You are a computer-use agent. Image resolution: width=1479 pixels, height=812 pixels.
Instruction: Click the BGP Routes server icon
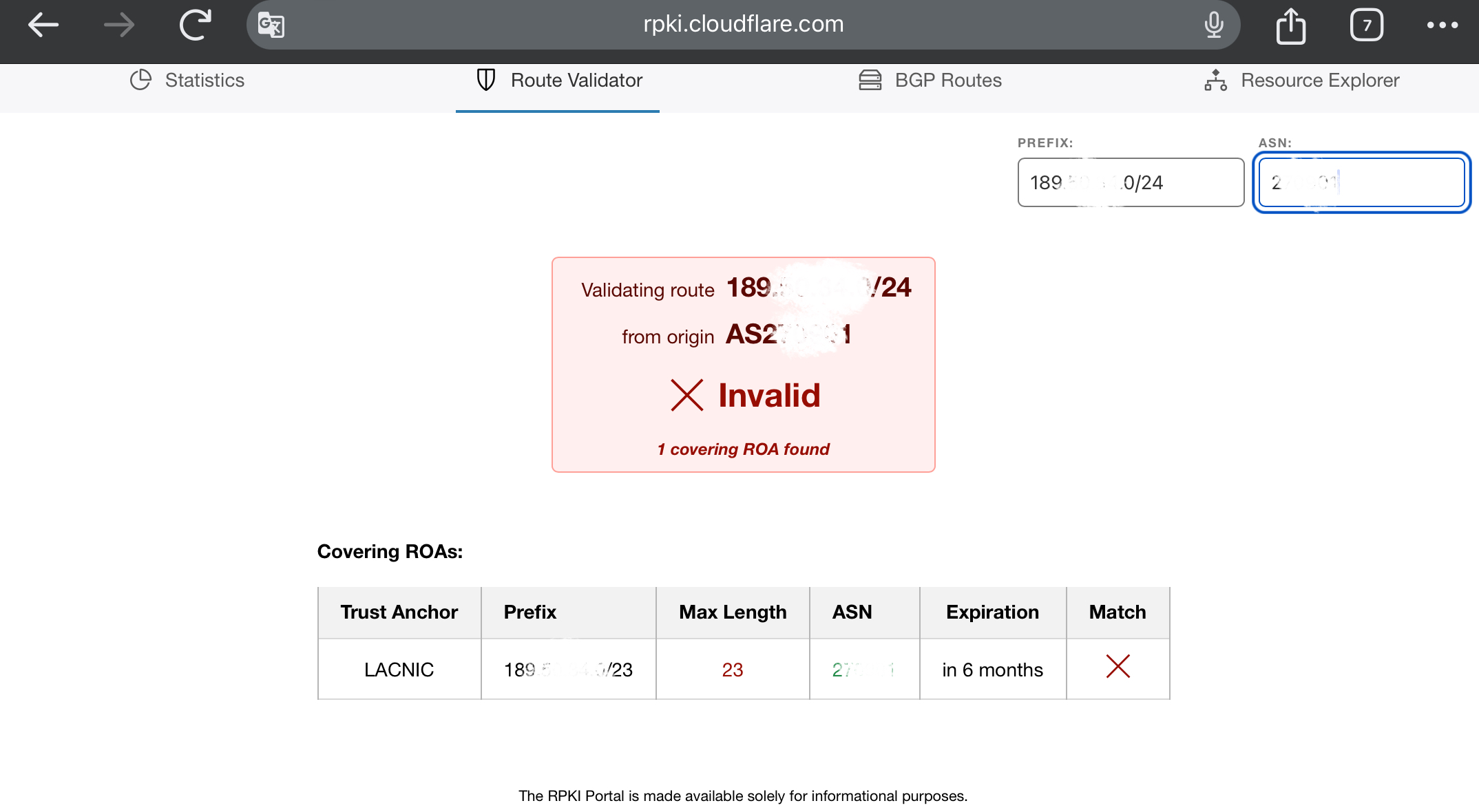point(870,80)
